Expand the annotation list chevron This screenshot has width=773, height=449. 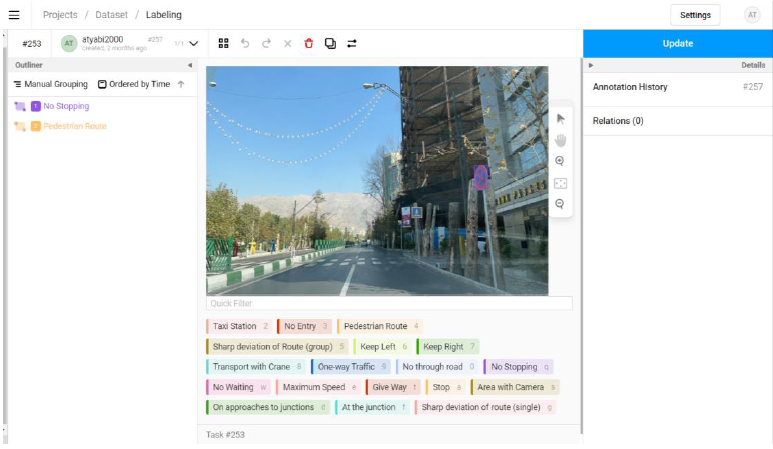[x=193, y=44]
